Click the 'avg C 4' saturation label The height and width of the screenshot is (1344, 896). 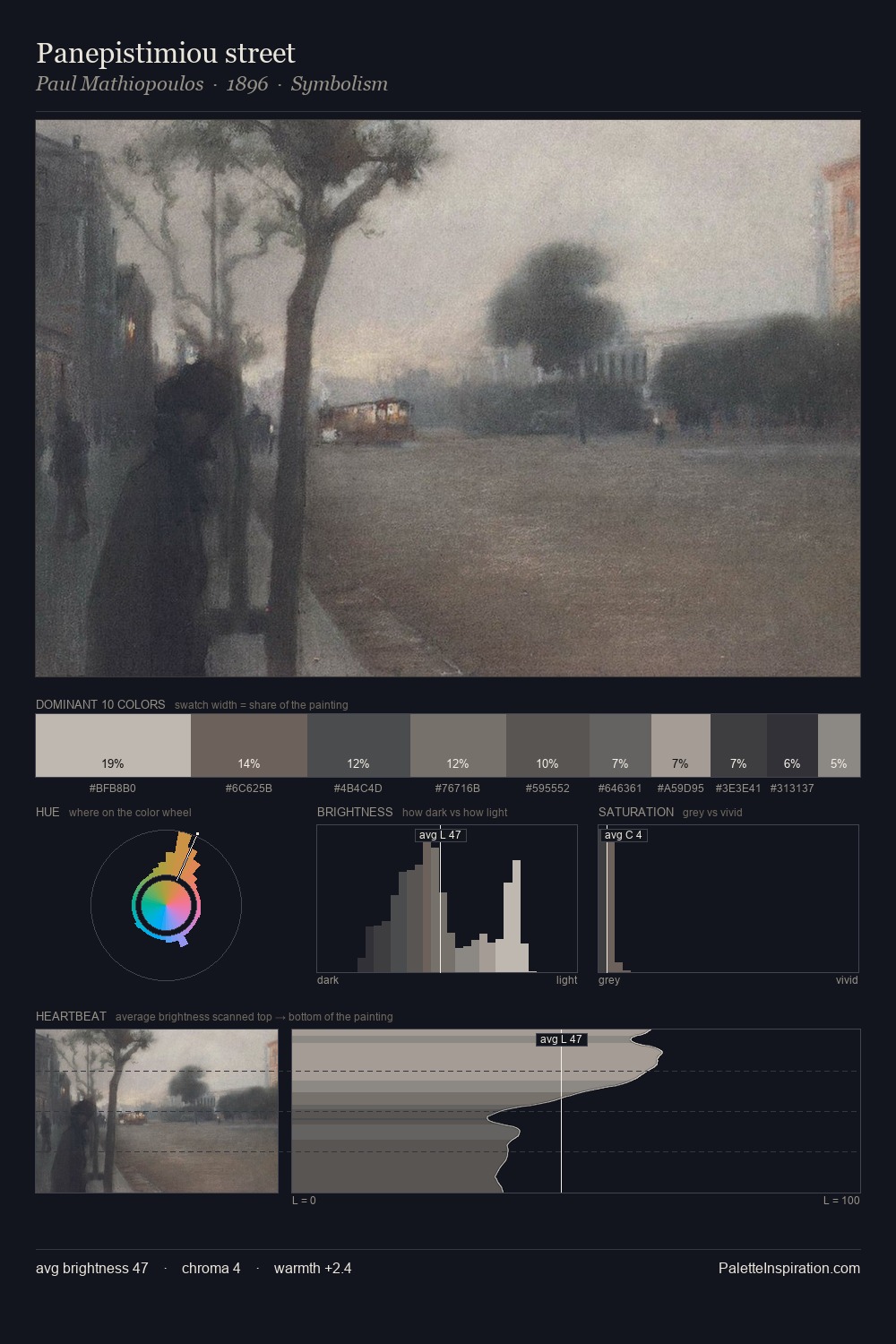(x=624, y=835)
